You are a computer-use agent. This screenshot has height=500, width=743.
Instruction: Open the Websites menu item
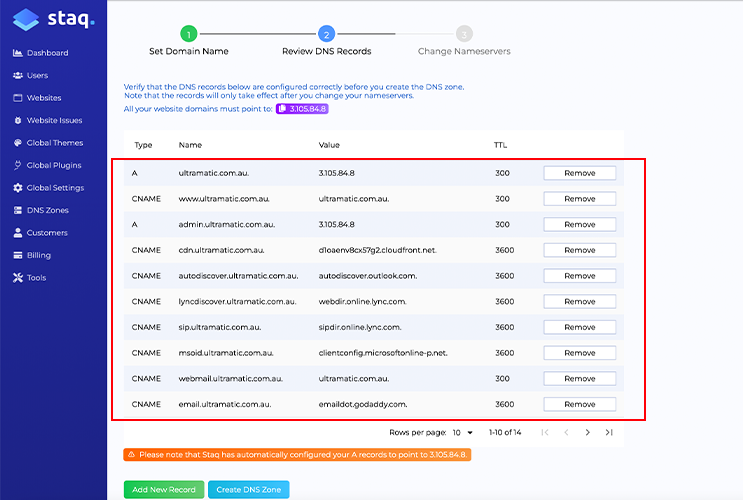pyautogui.click(x=44, y=98)
